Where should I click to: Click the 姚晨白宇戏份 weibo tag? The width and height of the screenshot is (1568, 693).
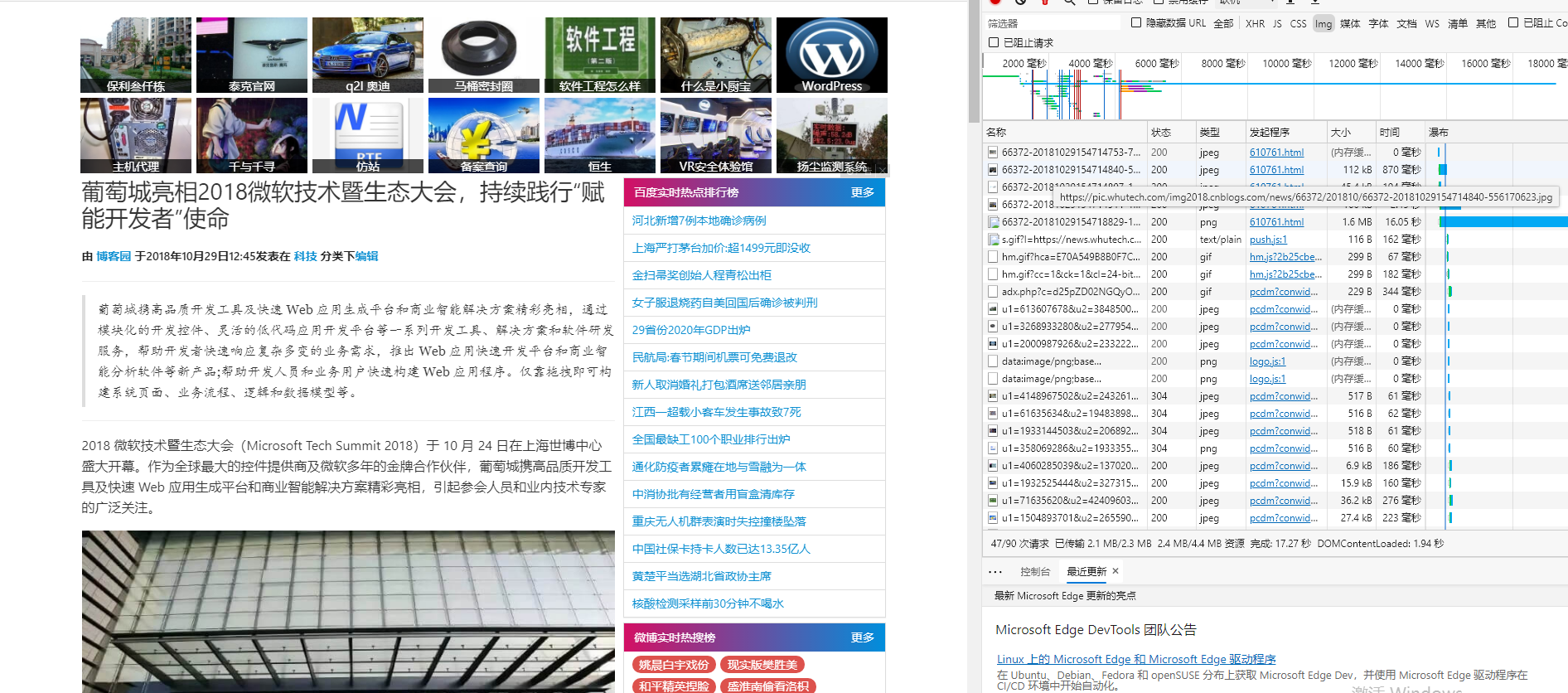(x=674, y=665)
